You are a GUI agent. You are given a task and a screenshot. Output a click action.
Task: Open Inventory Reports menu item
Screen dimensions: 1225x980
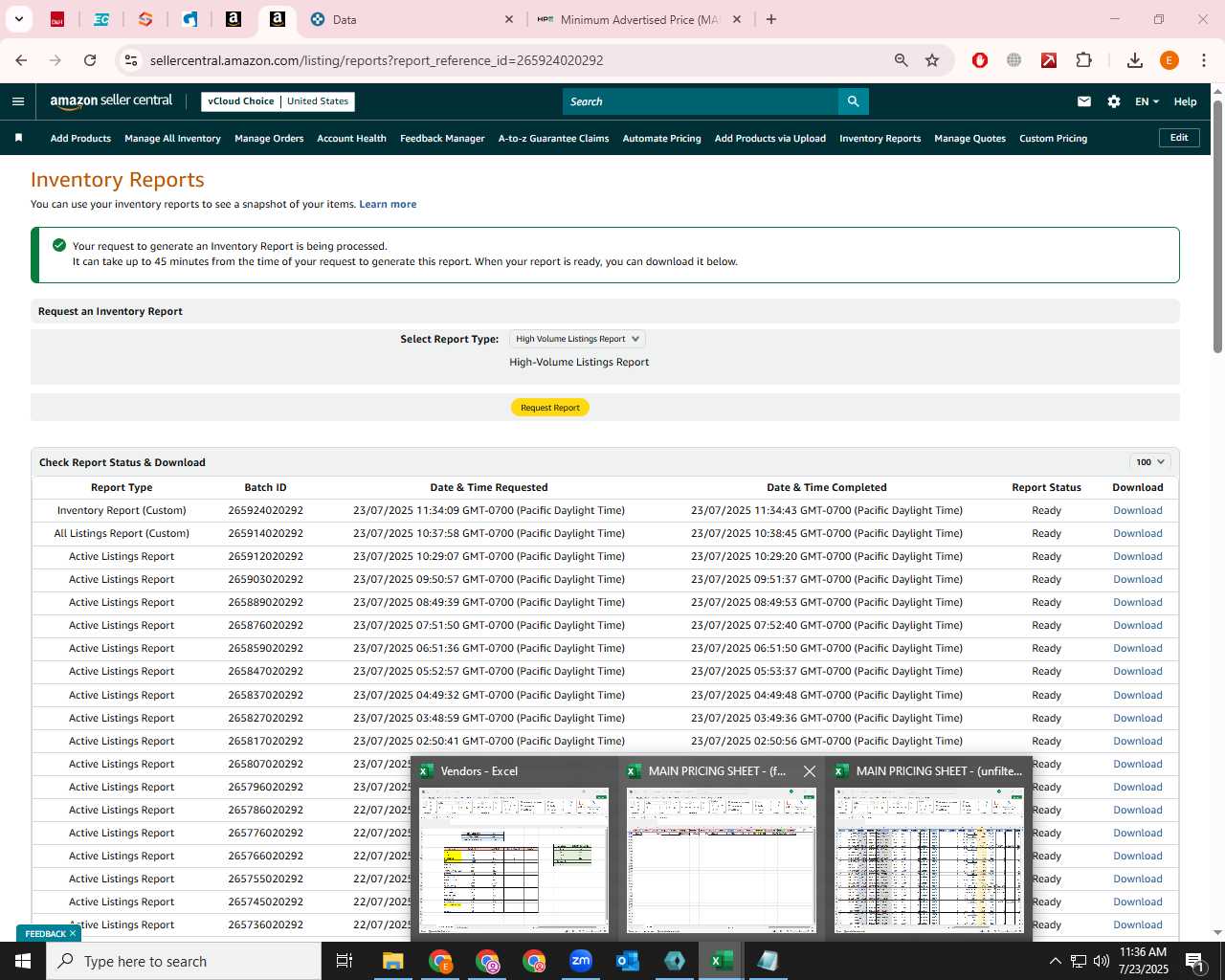point(880,139)
